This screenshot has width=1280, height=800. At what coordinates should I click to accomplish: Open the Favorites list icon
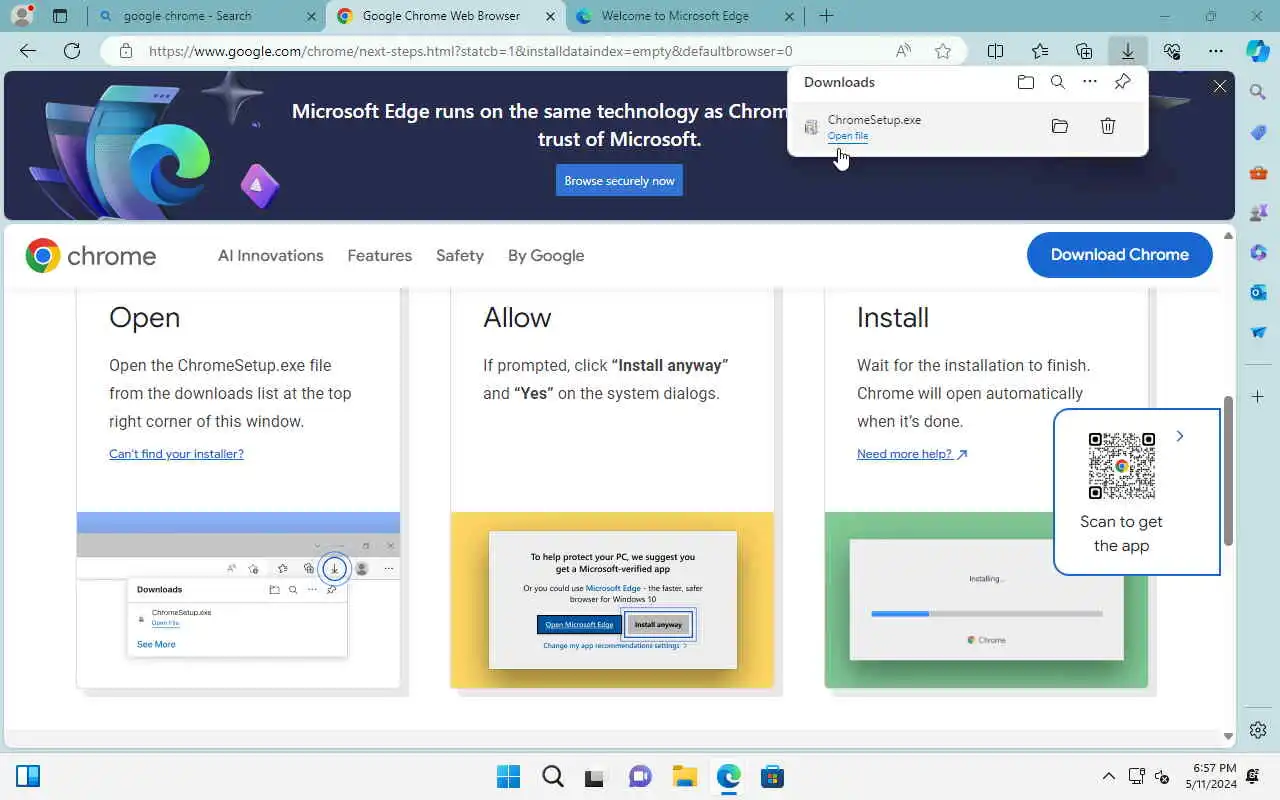(1040, 51)
